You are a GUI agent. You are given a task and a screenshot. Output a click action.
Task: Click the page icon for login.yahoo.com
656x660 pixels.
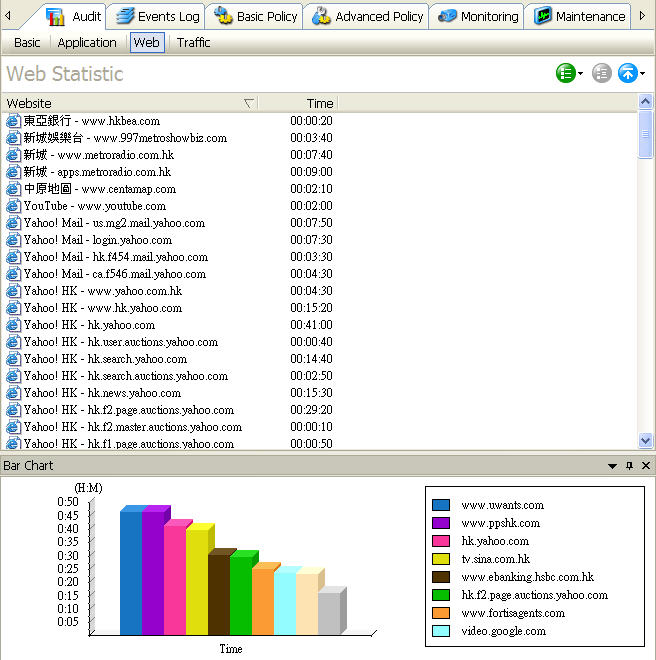(13, 240)
